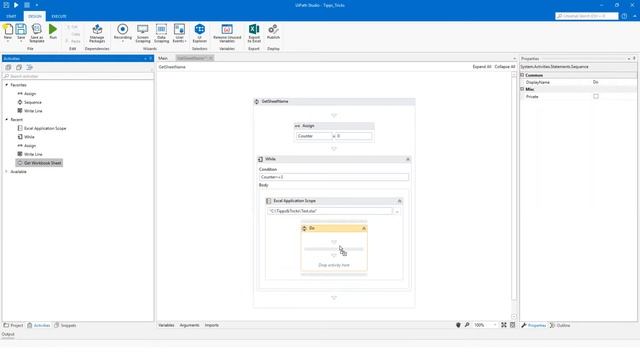Open quick access toolbar dropdown arrow
The width and height of the screenshot is (640, 360).
[36, 5]
